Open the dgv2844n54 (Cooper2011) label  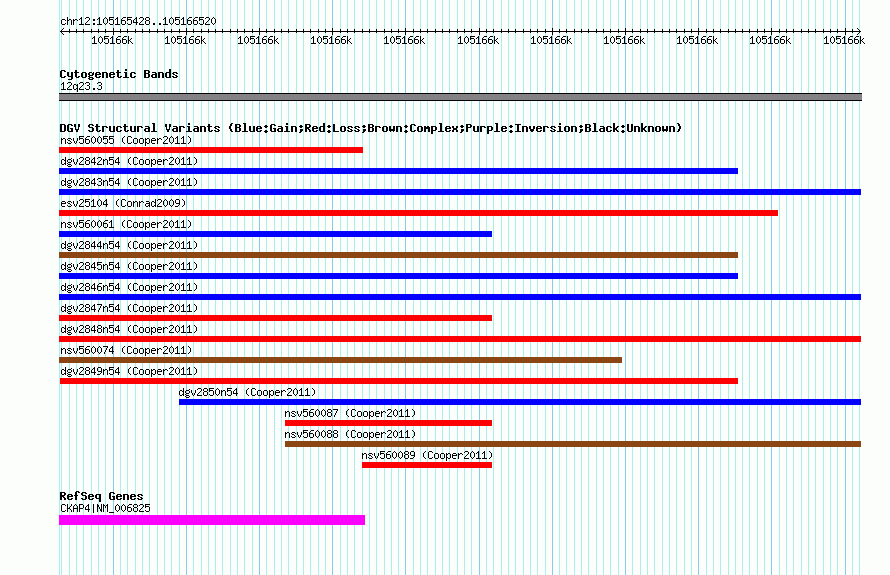[x=129, y=245]
